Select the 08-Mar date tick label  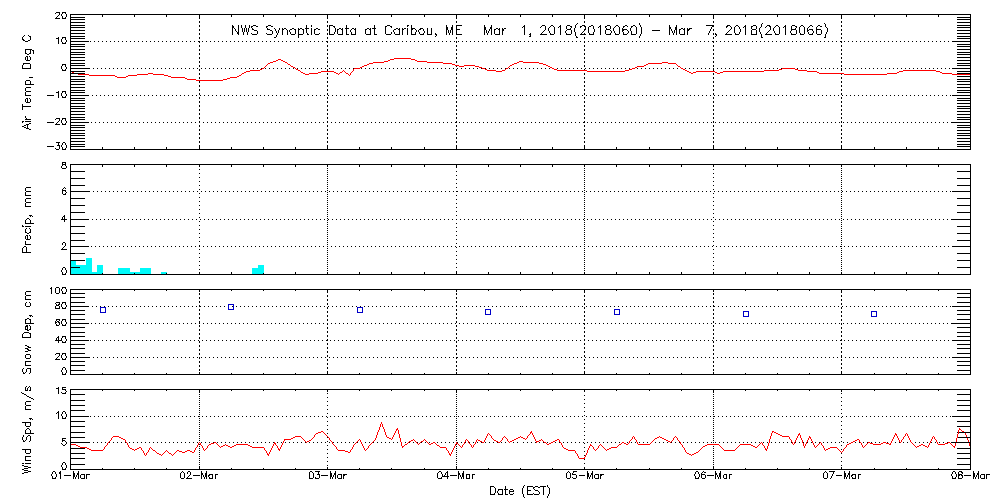[x=970, y=478]
